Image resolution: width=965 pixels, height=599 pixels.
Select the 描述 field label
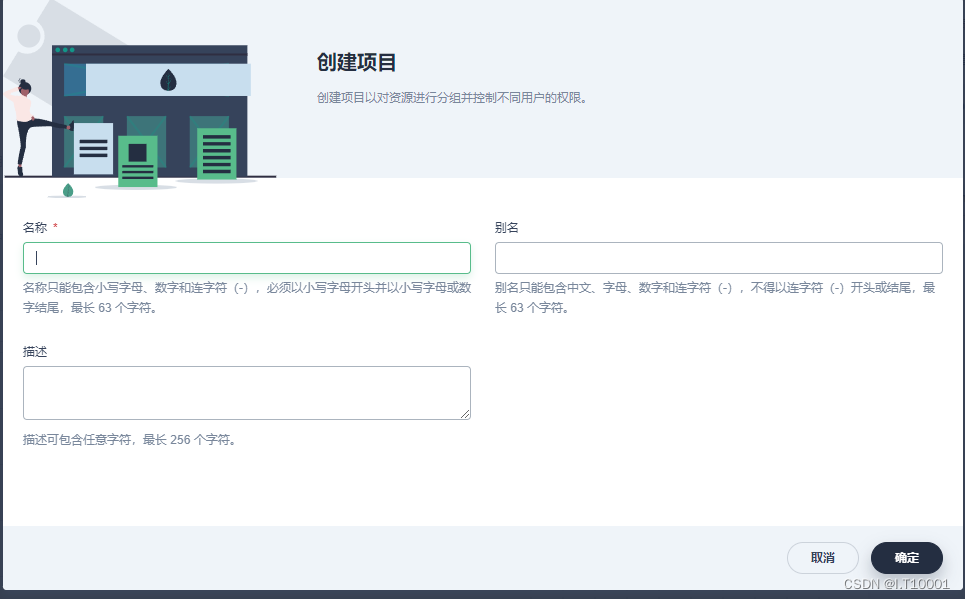click(x=33, y=352)
